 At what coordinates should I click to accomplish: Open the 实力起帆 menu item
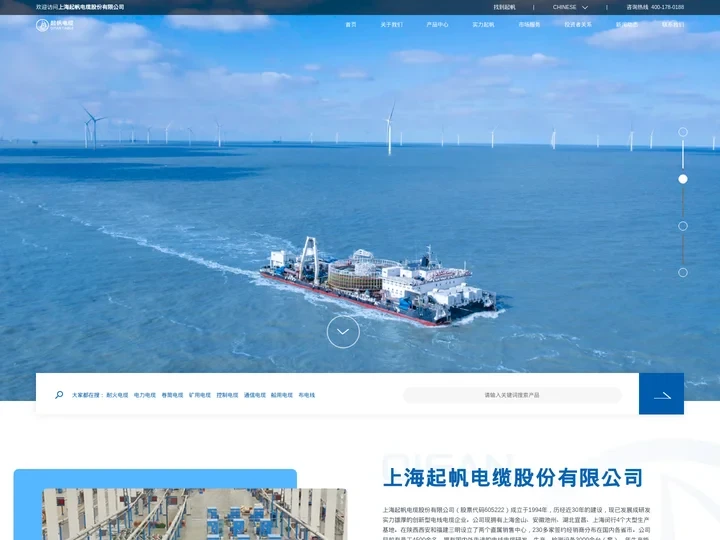483,25
